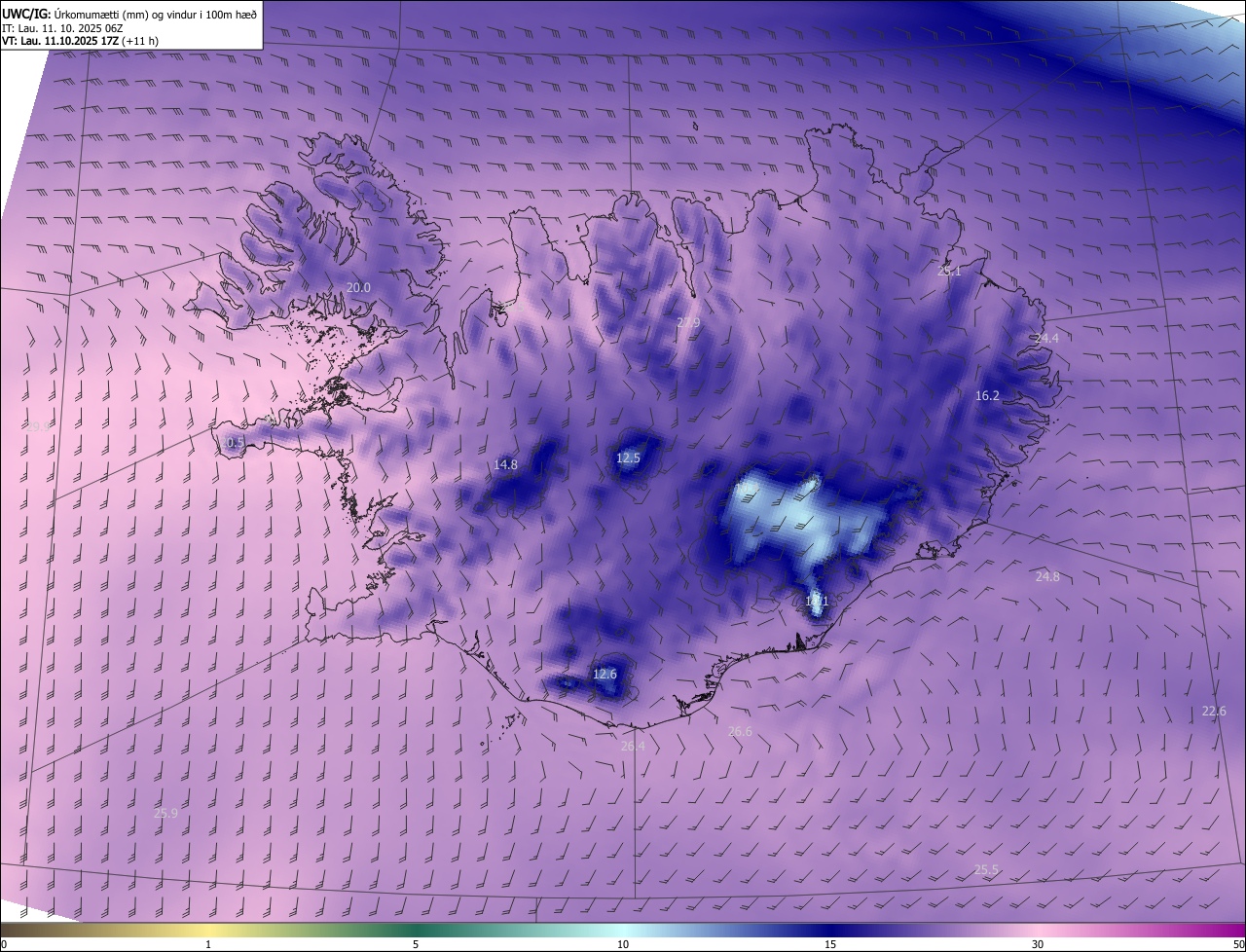
Task: Click the 10 tick on the color scale
Action: 623,944
